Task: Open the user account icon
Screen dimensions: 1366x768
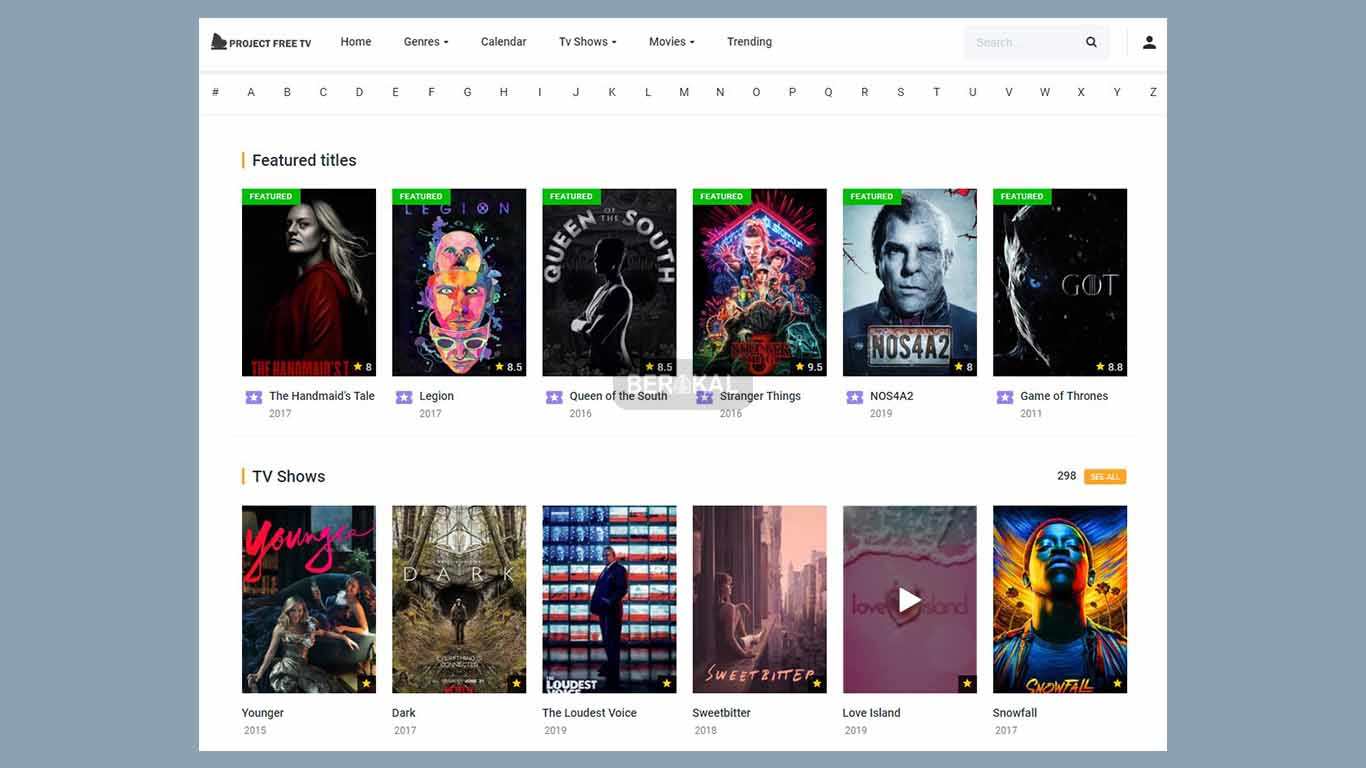Action: click(1149, 42)
